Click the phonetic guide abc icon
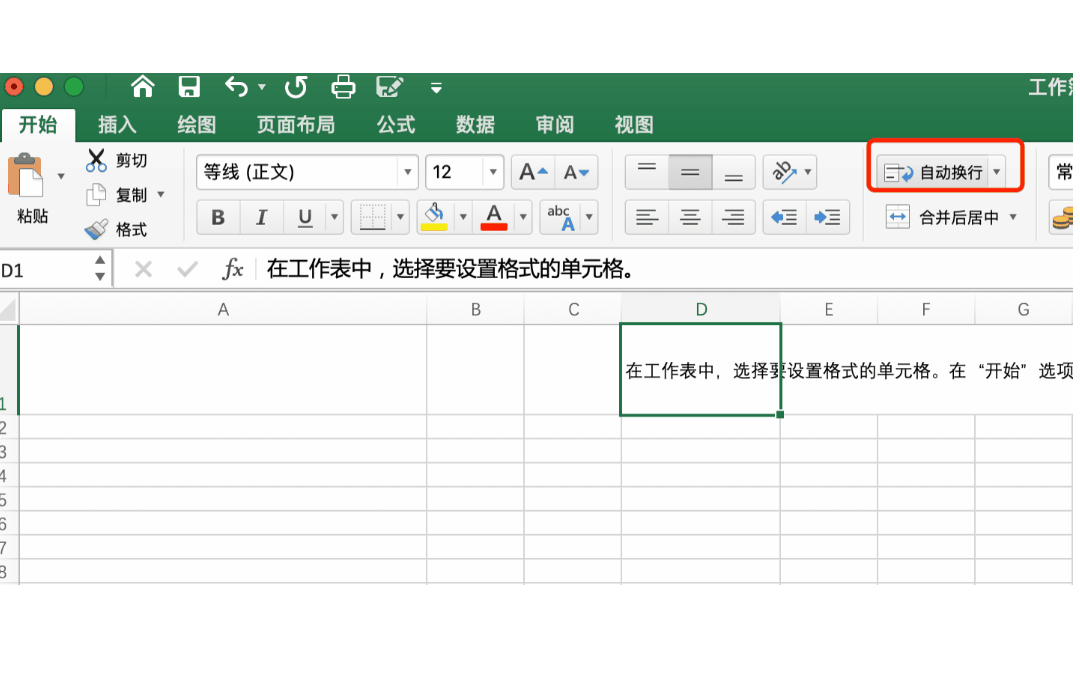Viewport: 1080px width, 691px height. pyautogui.click(x=561, y=218)
